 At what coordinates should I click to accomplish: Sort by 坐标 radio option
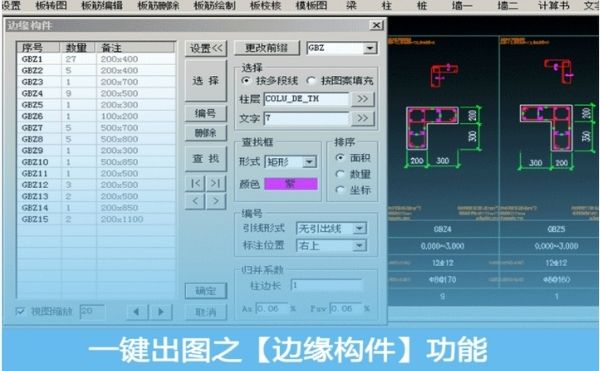coord(340,190)
